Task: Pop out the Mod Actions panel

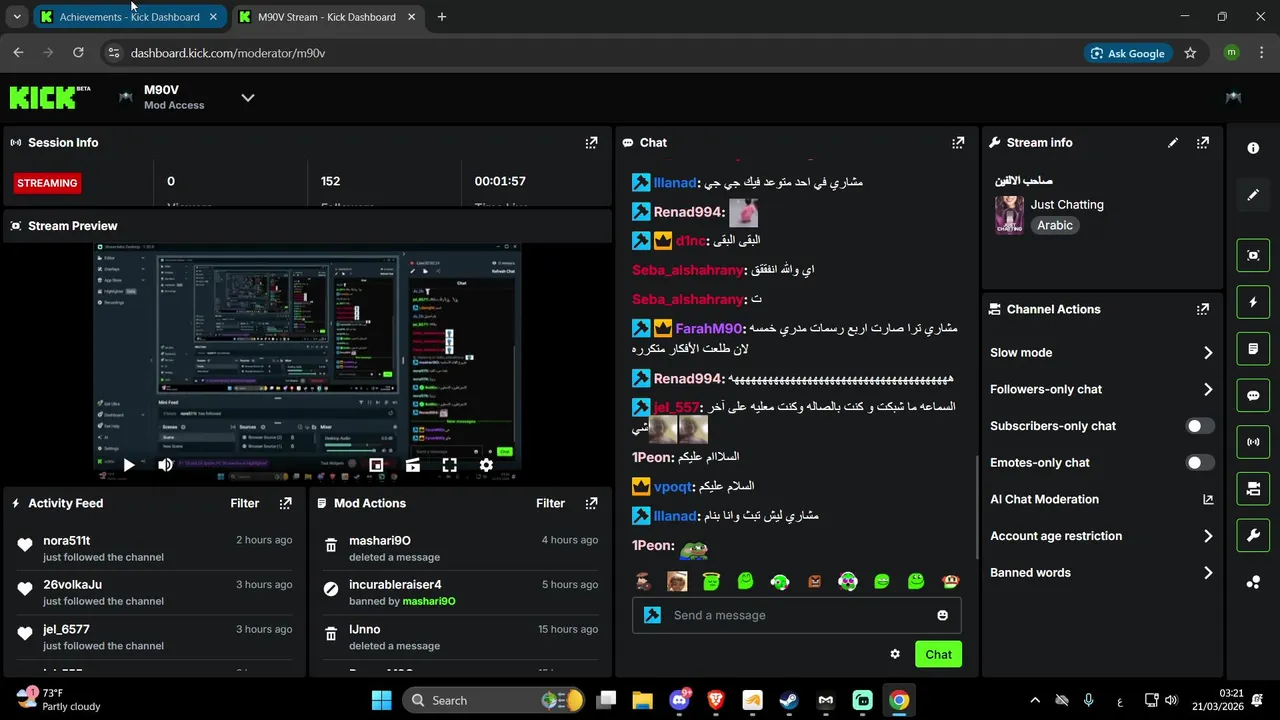Action: coord(591,503)
